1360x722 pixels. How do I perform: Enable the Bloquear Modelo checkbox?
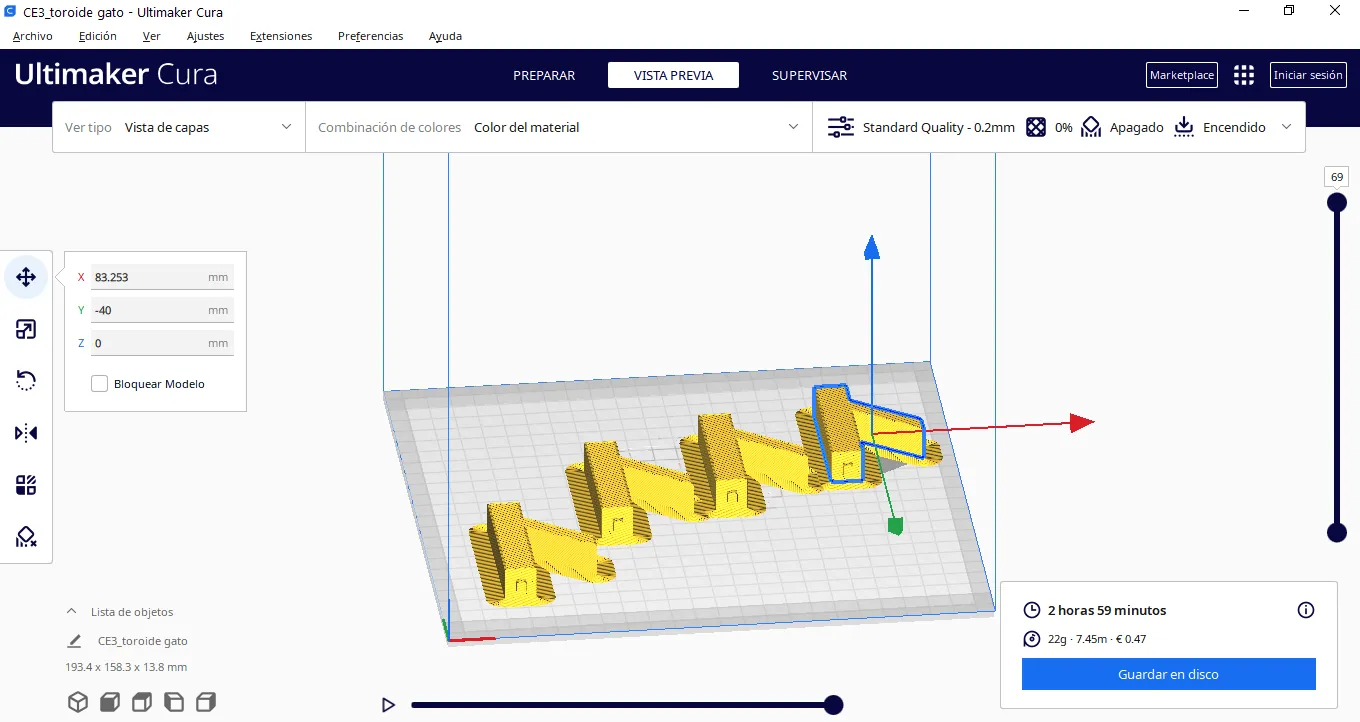tap(100, 384)
